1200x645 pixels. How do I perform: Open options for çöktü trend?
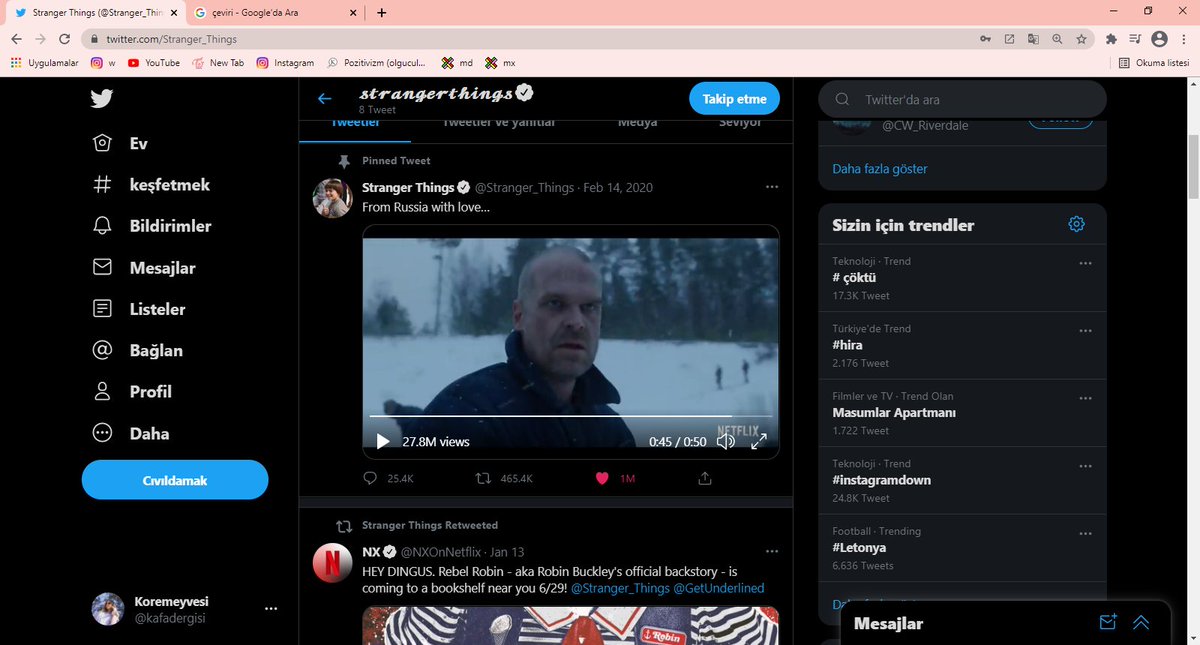coord(1085,263)
